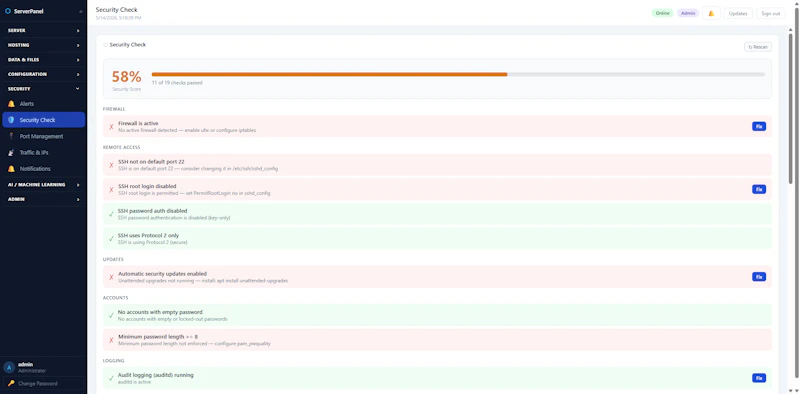Click Change Password button
Image resolution: width=800 pixels, height=394 pixels.
(43, 383)
